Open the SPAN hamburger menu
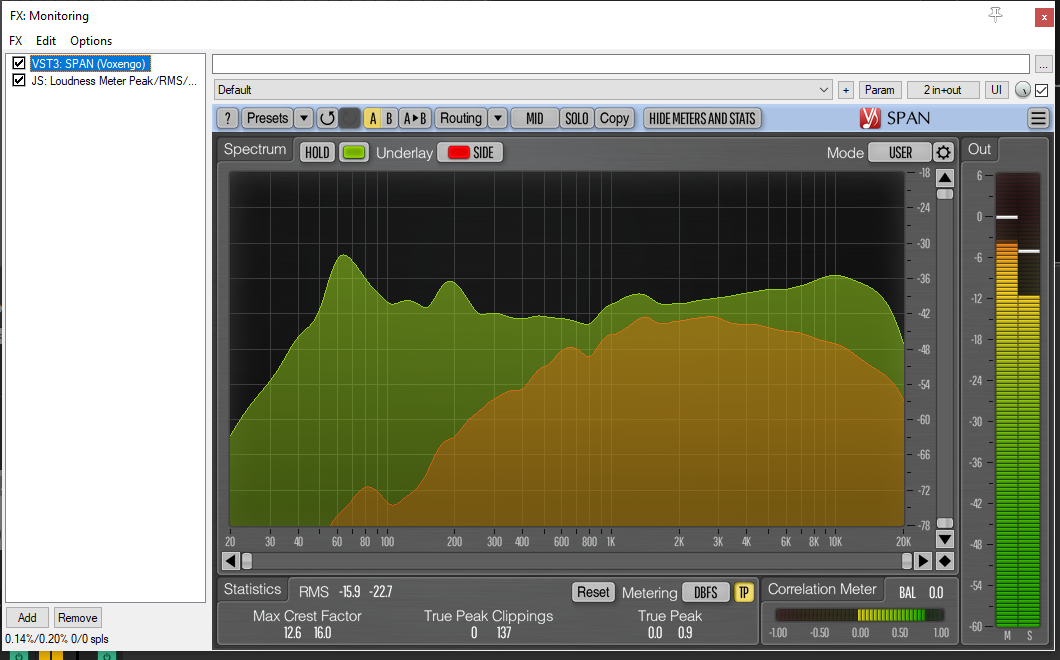The image size is (1060, 660). point(1038,118)
